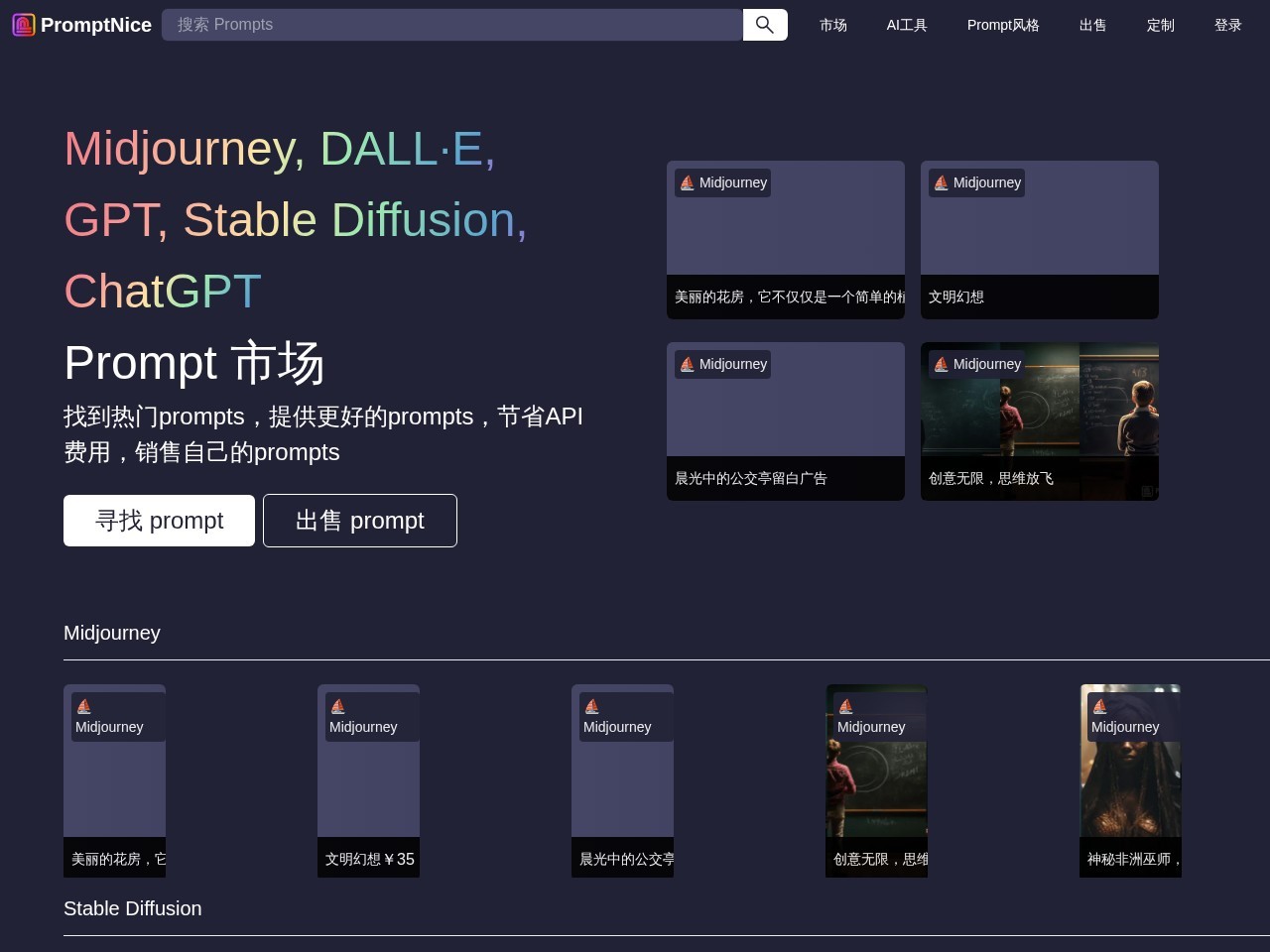Click the 出售 prompt button
This screenshot has height=952, width=1270.
pos(359,520)
